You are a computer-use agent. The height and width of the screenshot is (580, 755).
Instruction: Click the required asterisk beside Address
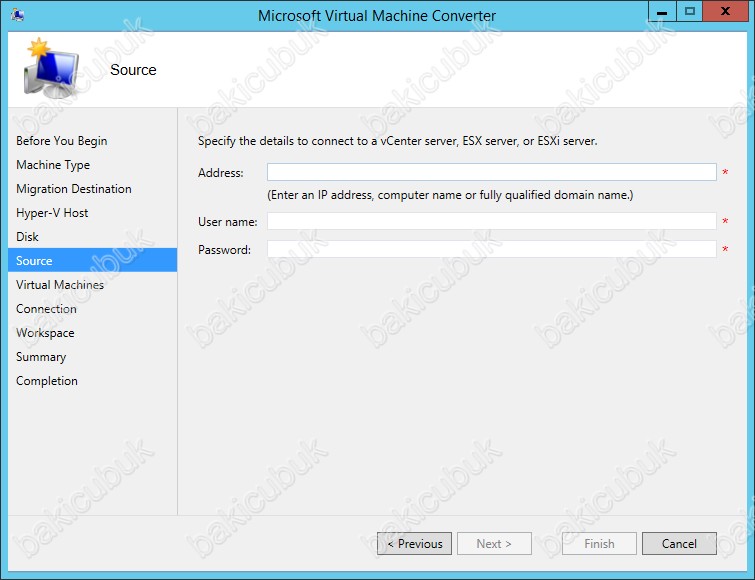point(725,172)
